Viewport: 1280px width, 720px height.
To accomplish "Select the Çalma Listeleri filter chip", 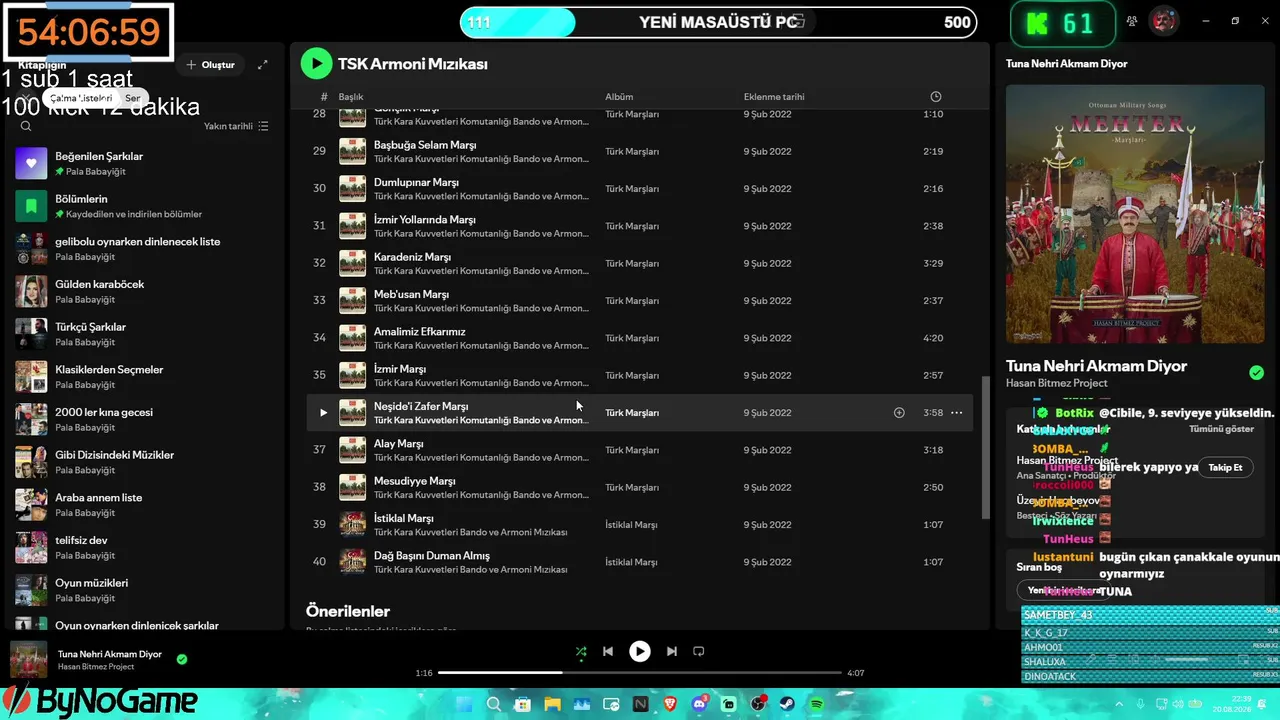I will [81, 98].
